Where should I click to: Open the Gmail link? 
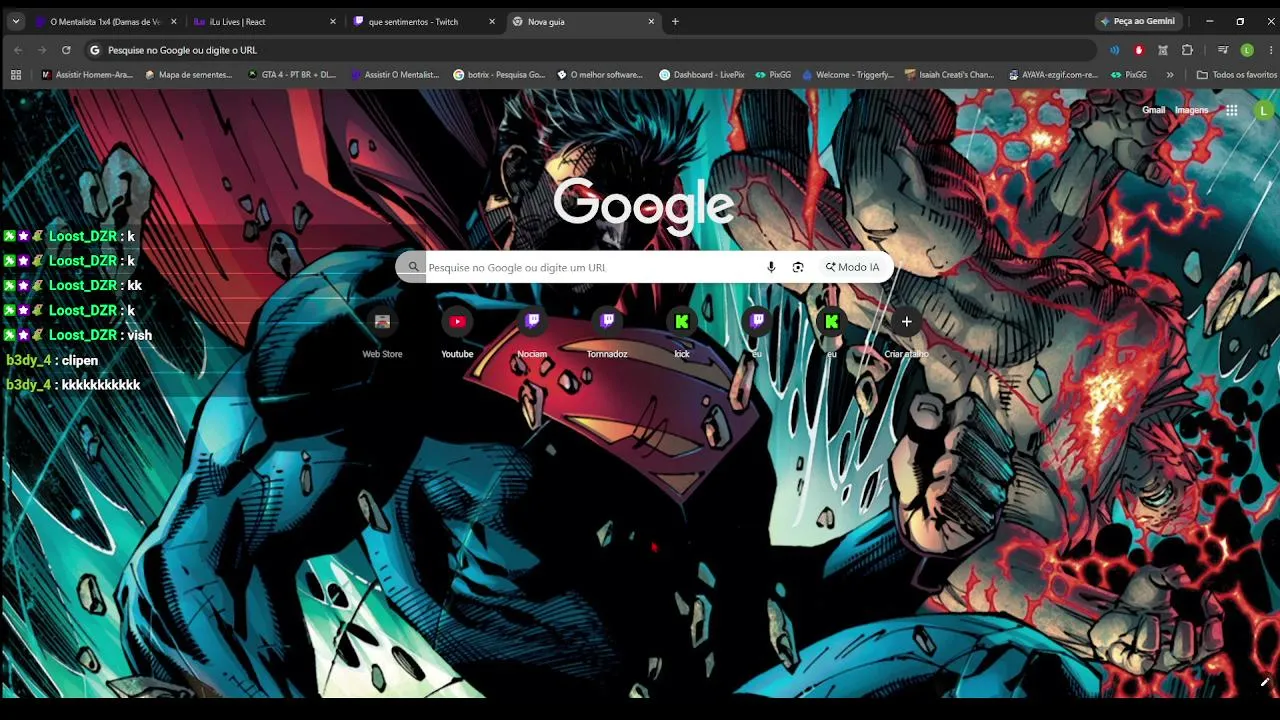(x=1153, y=110)
